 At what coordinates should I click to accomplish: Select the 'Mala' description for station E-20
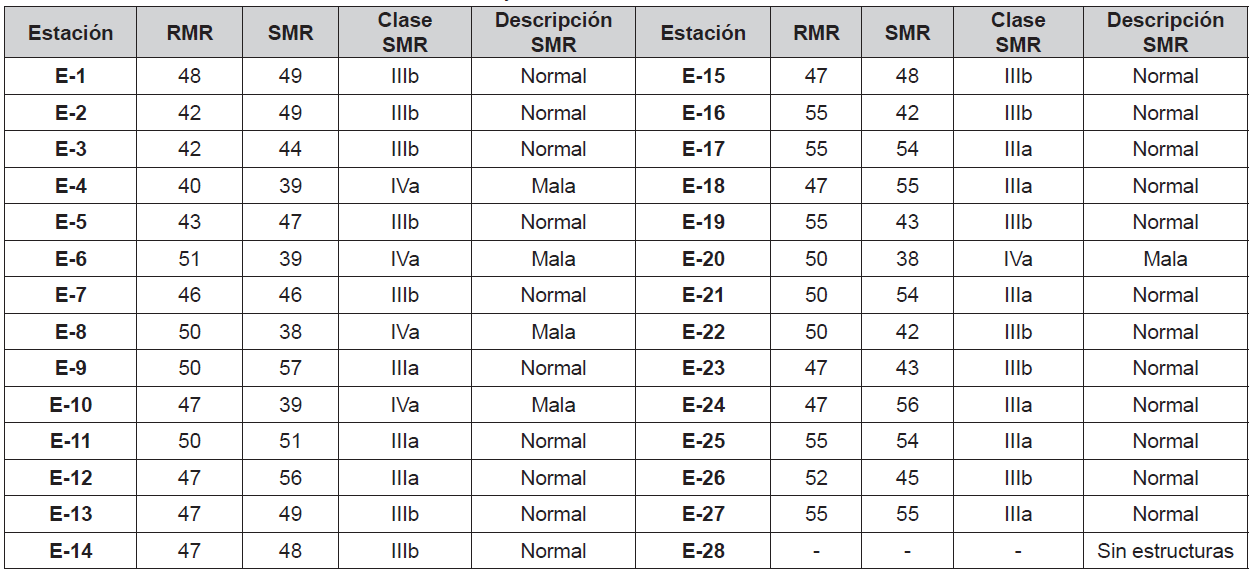point(1165,259)
